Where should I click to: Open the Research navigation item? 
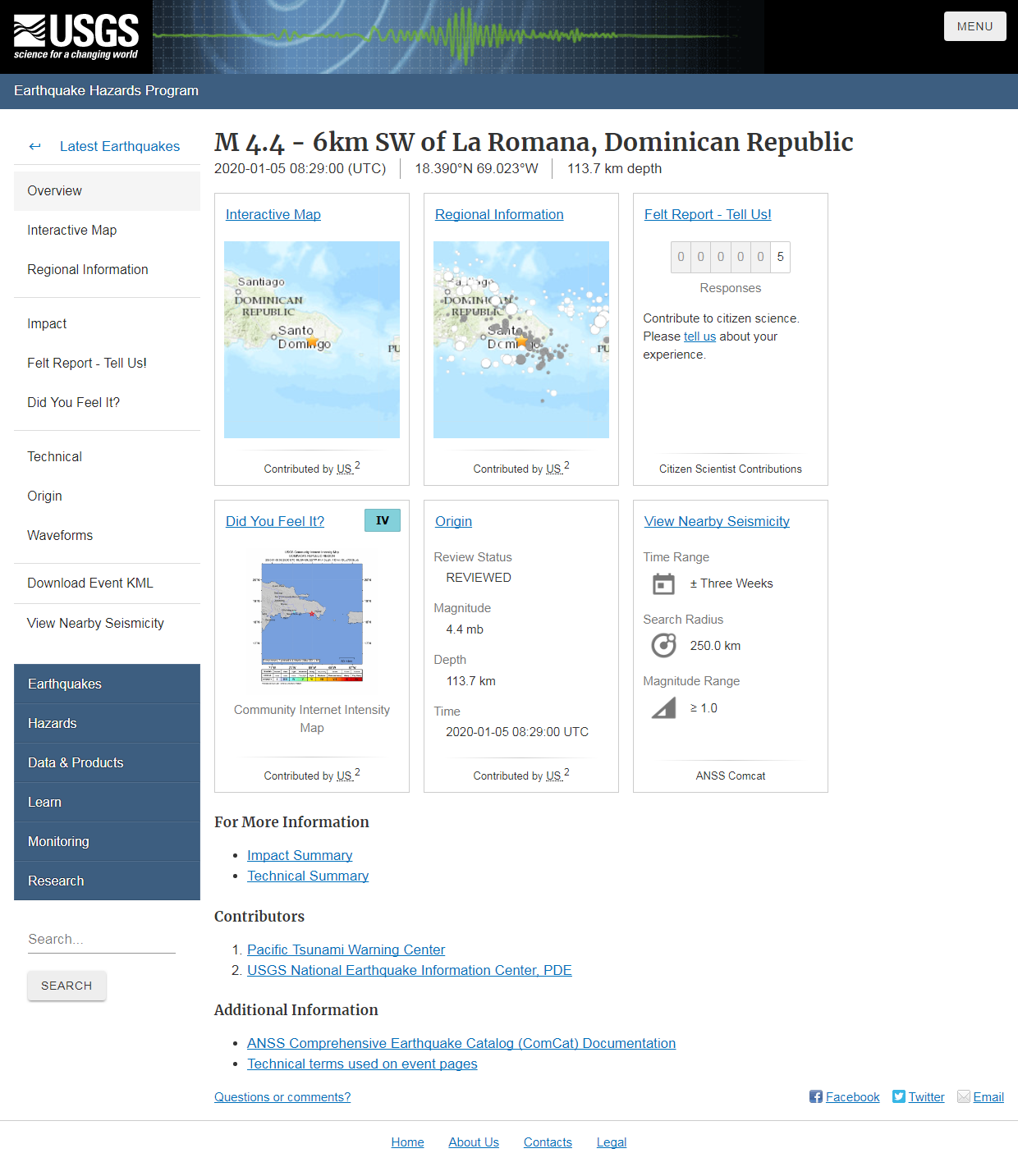[107, 881]
